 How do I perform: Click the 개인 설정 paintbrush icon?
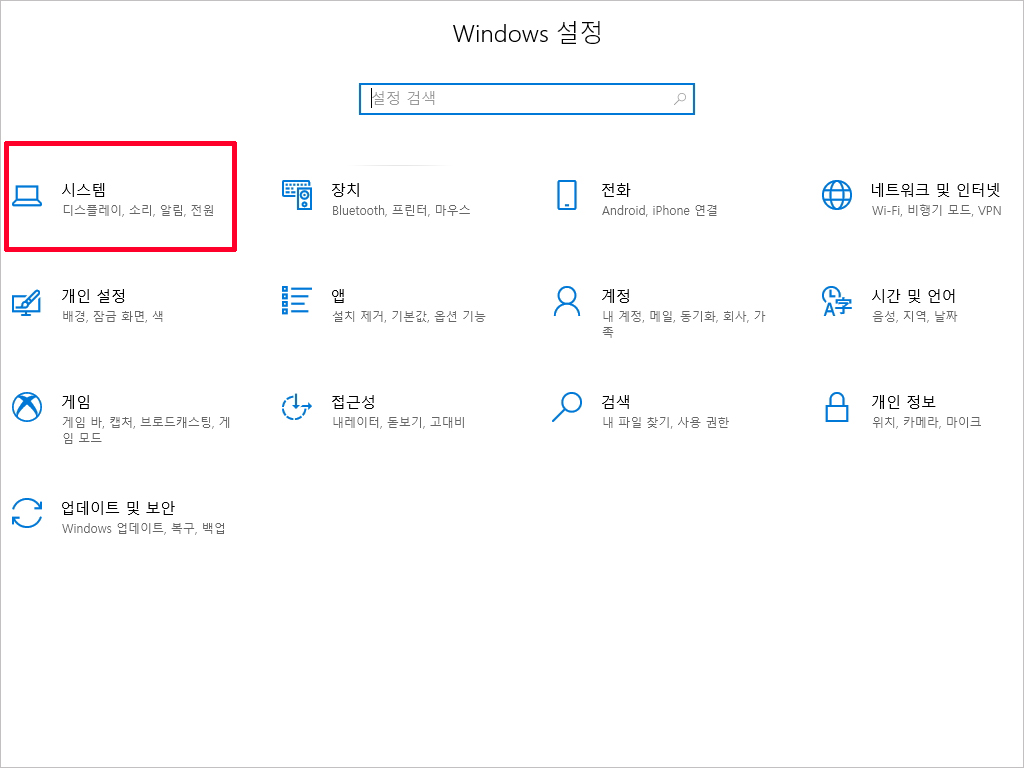[x=27, y=302]
